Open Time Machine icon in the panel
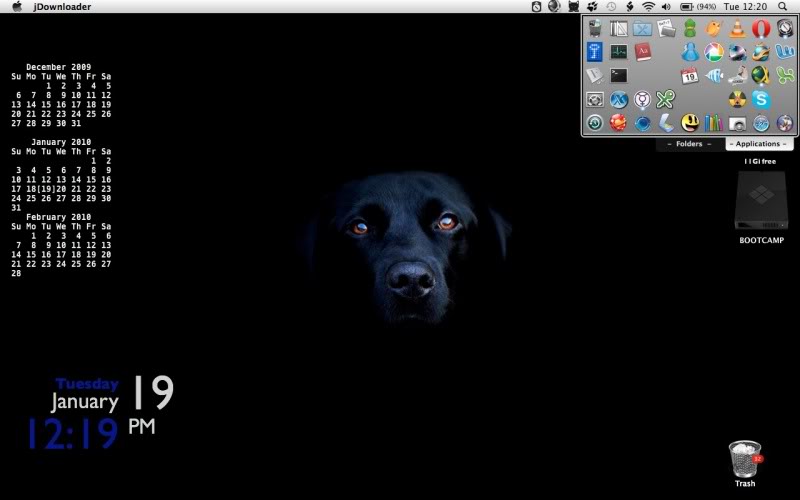Screen dimensions: 800x500 click(x=595, y=123)
